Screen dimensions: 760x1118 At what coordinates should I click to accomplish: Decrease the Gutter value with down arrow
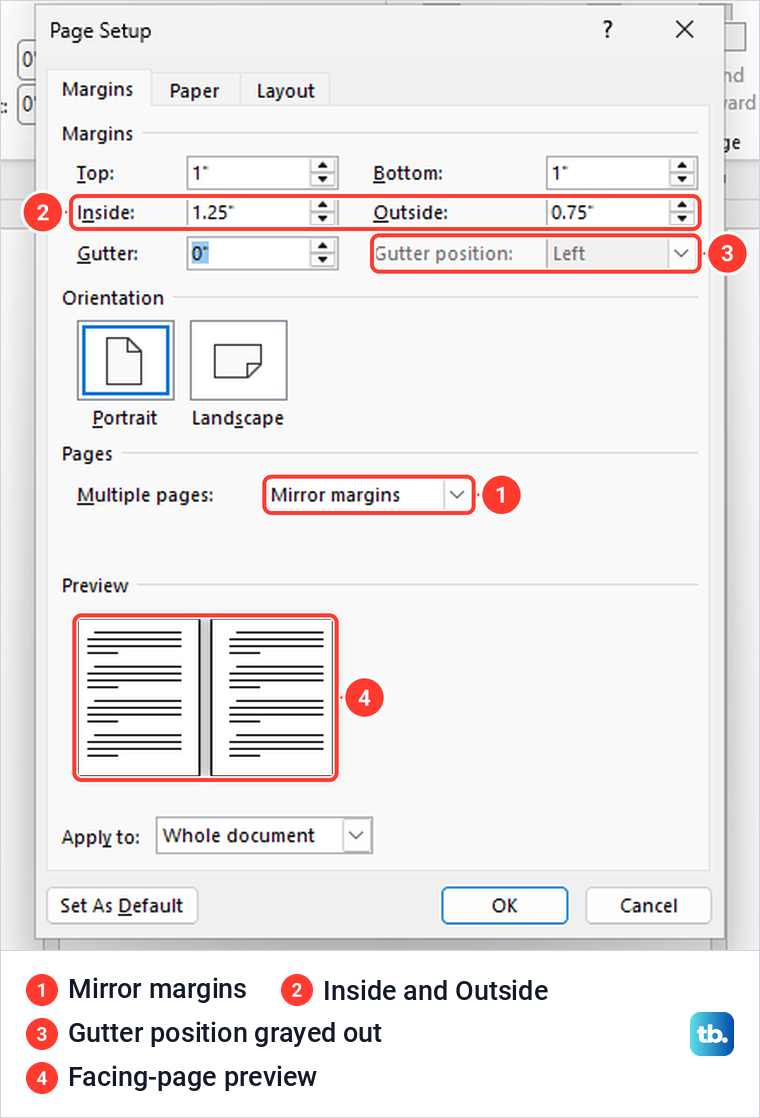(323, 261)
